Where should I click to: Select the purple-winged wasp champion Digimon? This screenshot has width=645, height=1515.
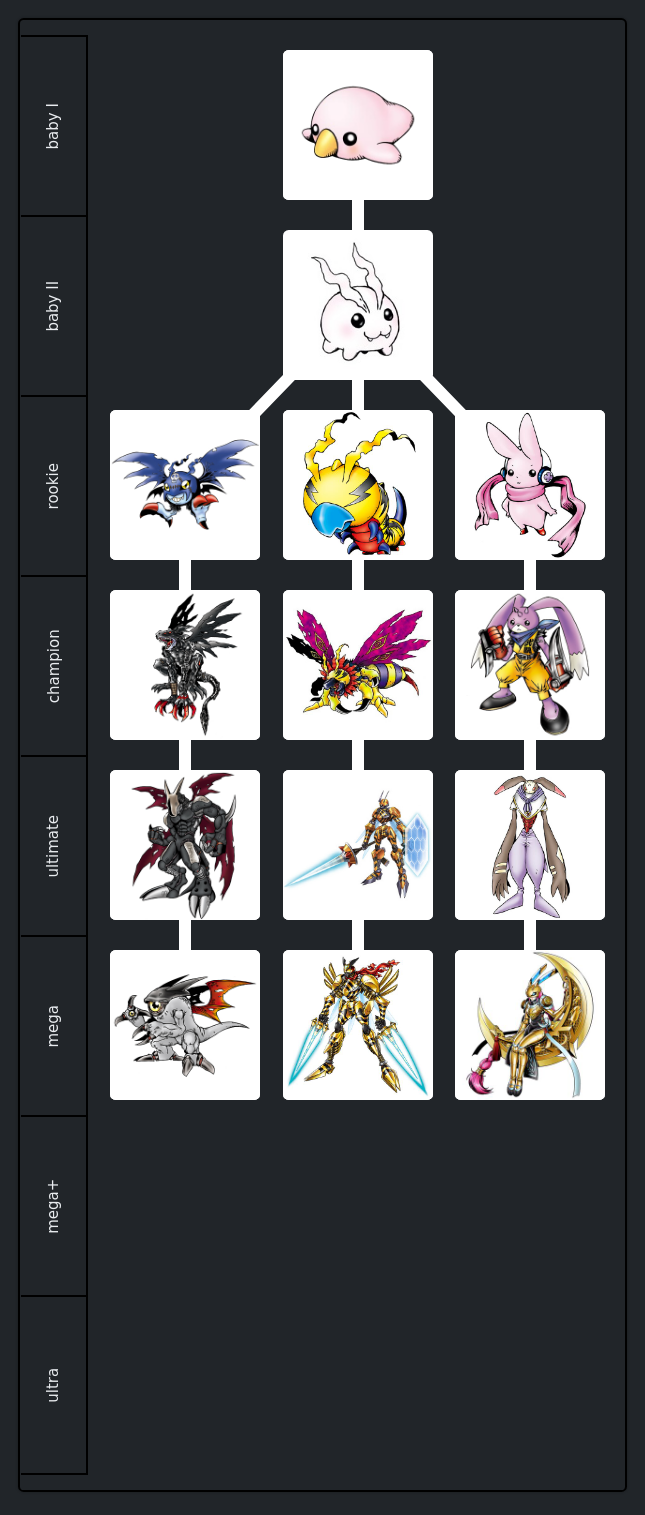358,665
